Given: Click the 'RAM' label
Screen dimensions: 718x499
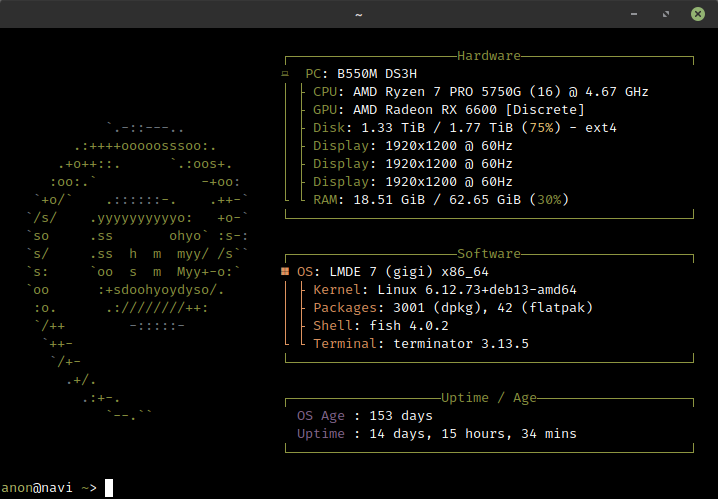Looking at the screenshot, I should [x=325, y=200].
